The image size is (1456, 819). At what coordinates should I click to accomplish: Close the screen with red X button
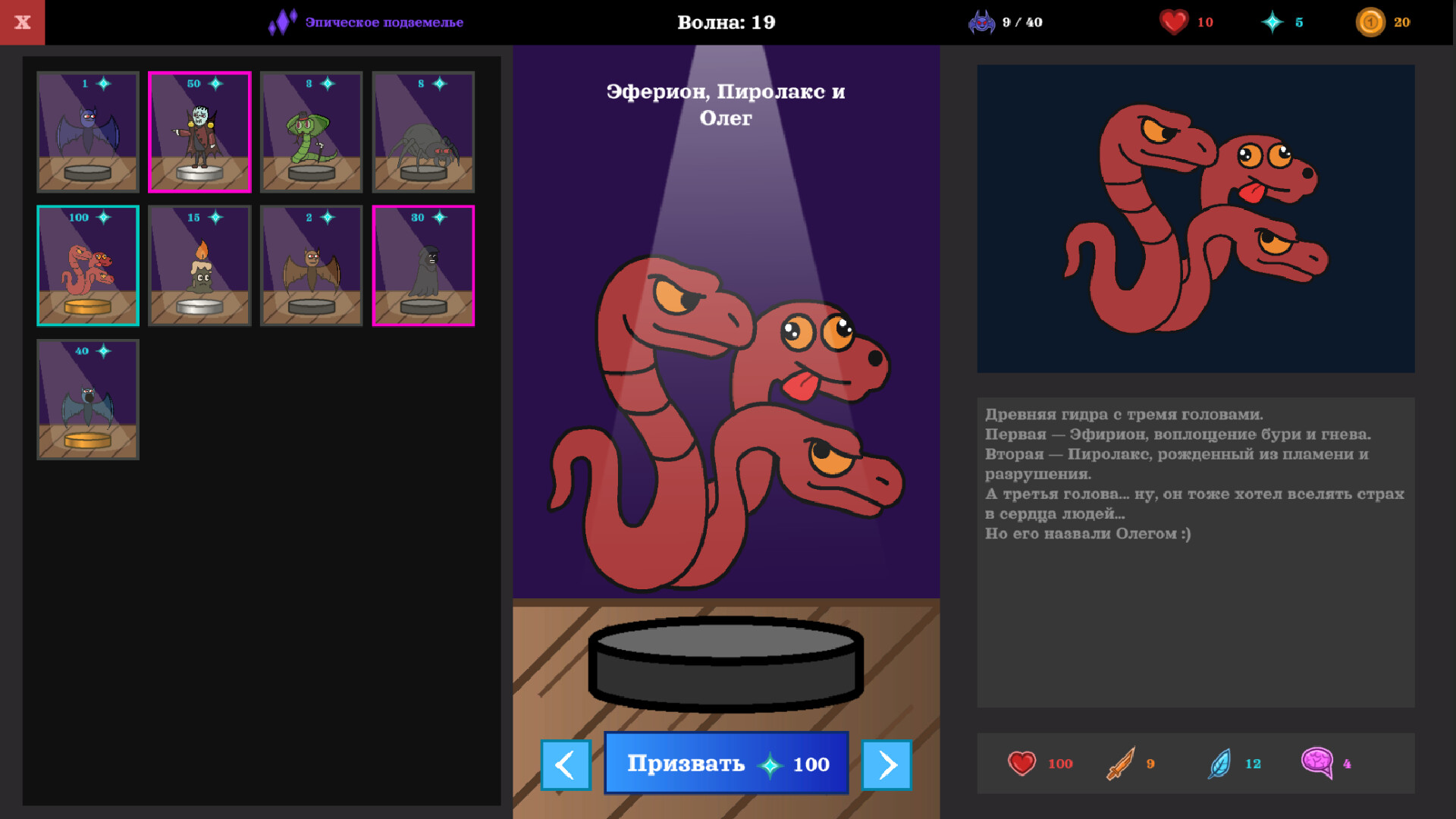(23, 22)
